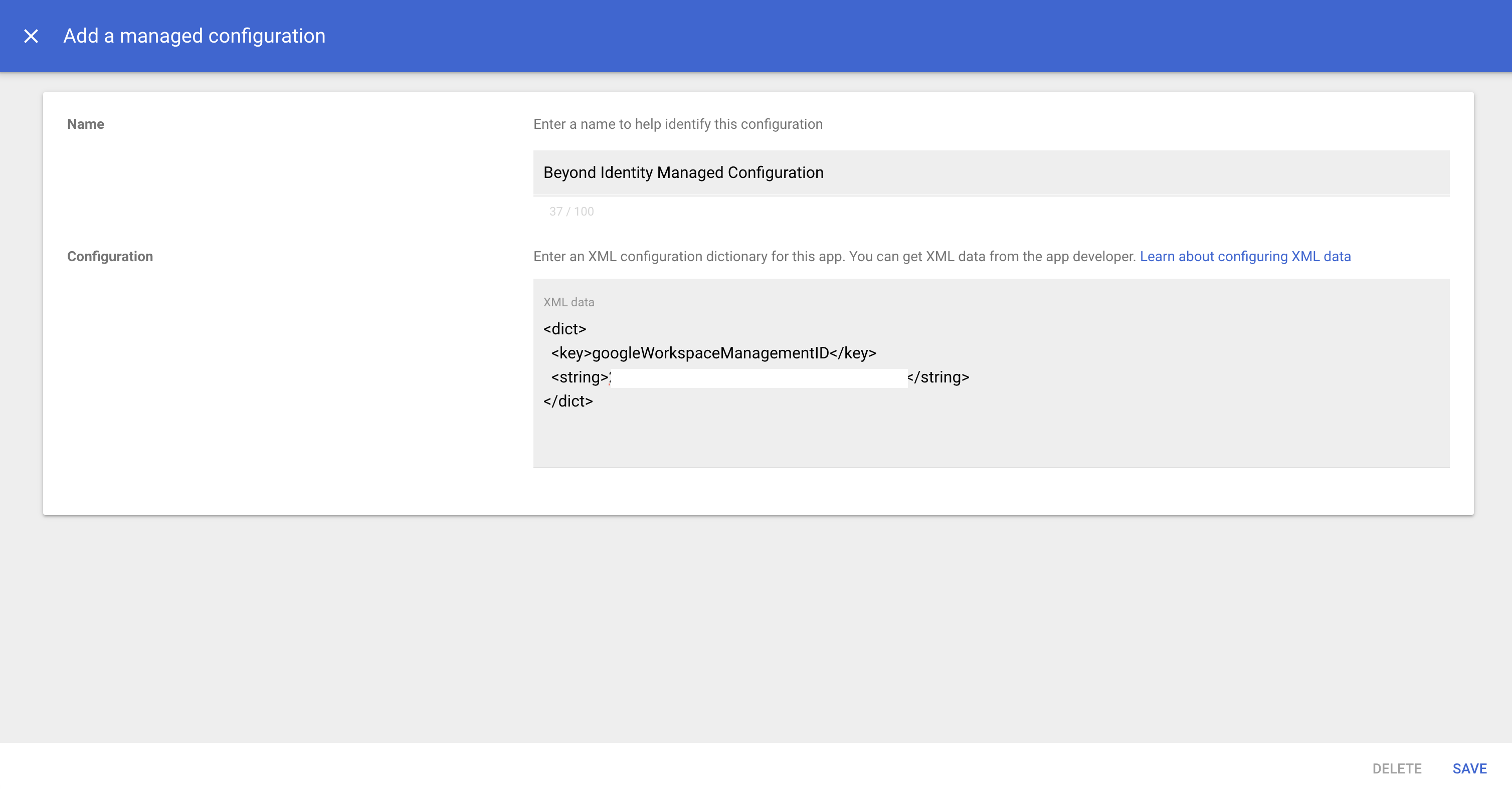
Task: Click the Name input with Beyond Identity text
Action: (991, 172)
